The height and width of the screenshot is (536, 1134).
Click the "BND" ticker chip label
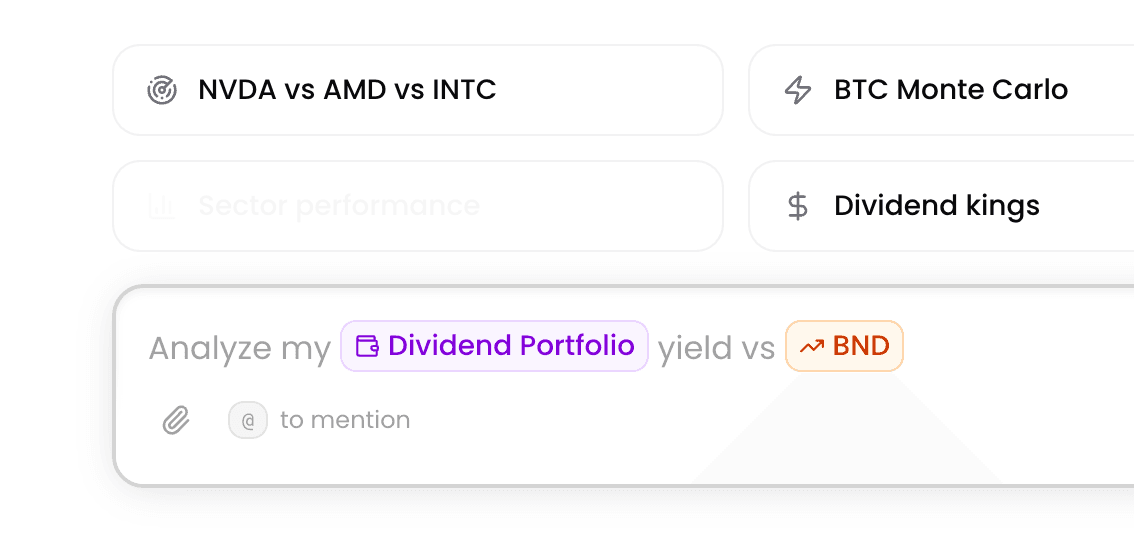(x=861, y=346)
